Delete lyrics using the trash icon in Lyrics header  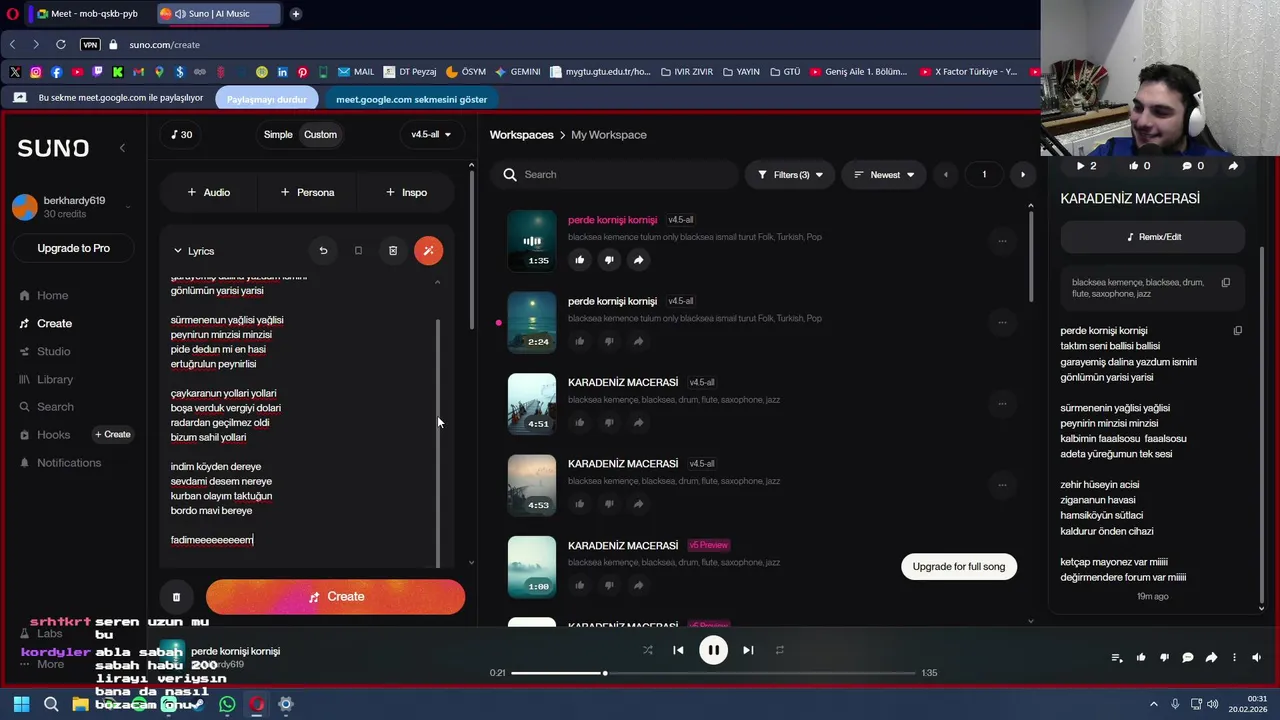[393, 250]
